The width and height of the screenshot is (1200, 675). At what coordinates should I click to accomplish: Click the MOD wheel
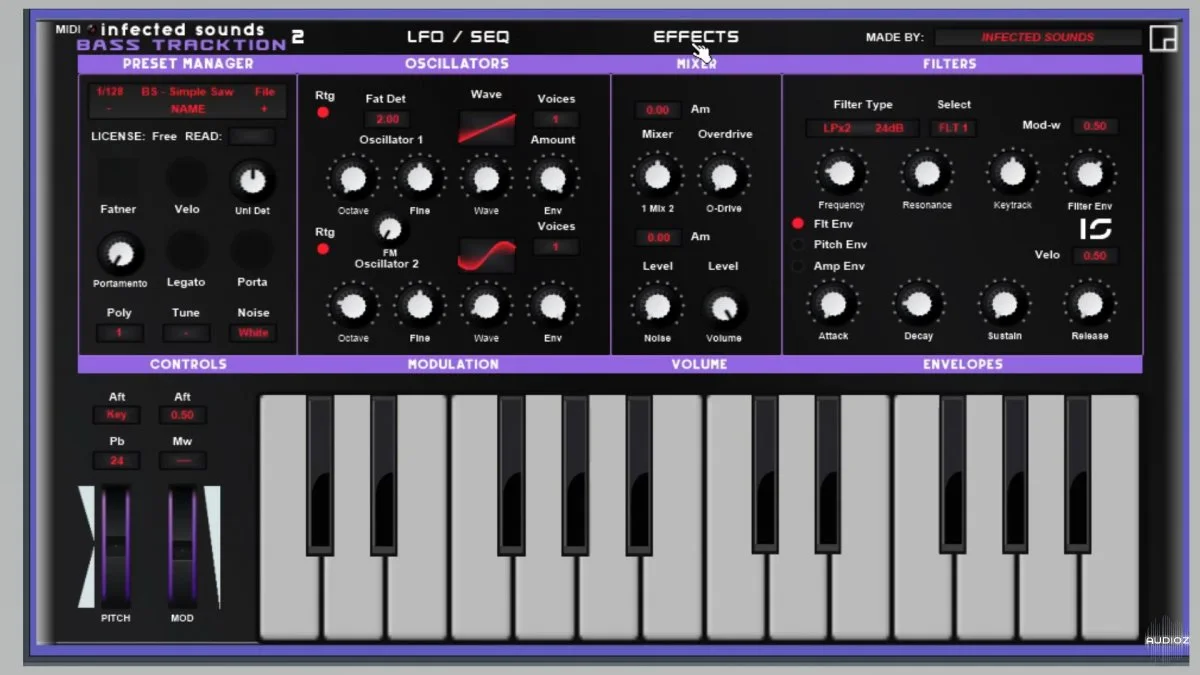pos(182,546)
